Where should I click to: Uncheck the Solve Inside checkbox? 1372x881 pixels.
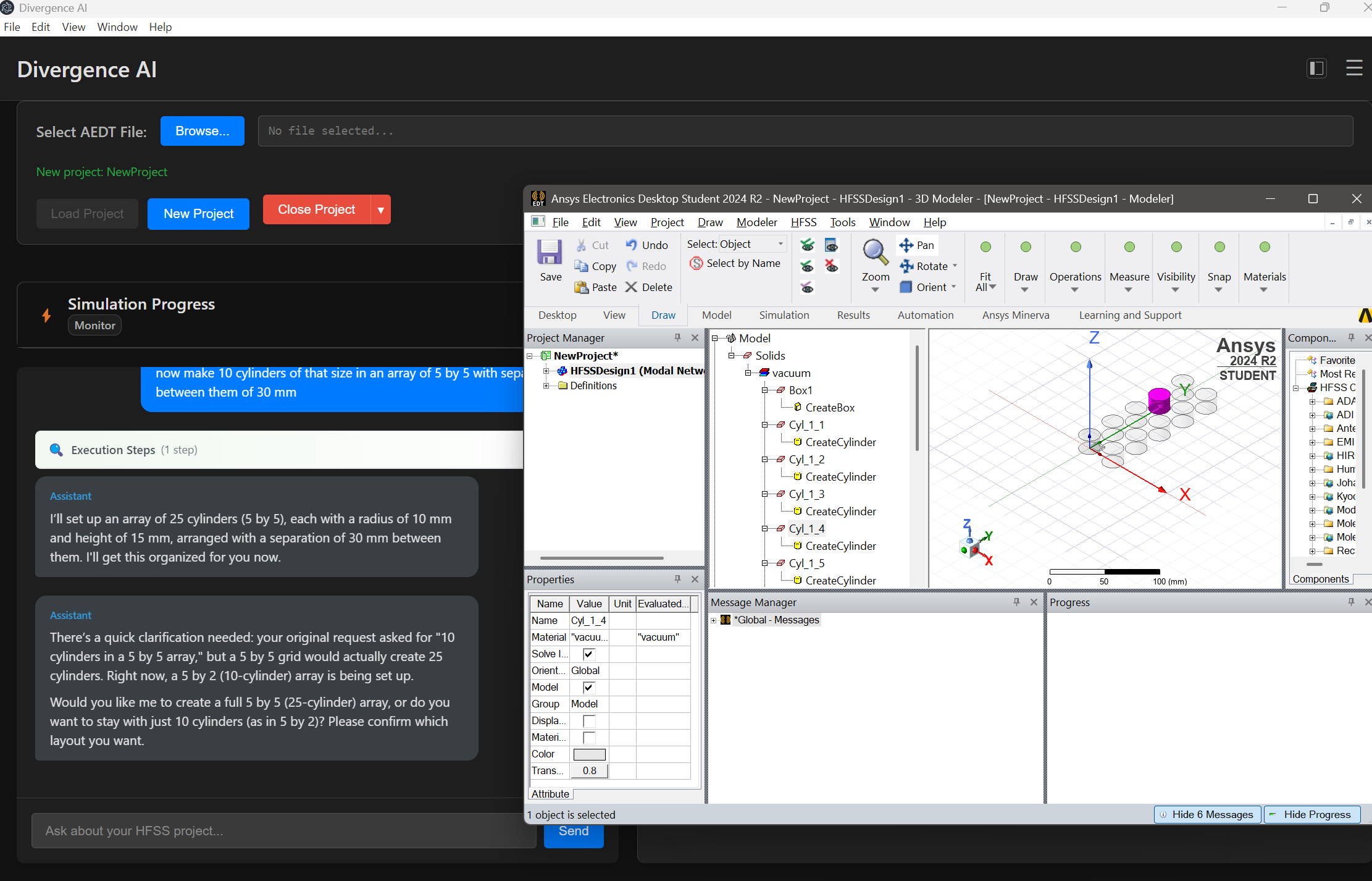pyautogui.click(x=588, y=654)
